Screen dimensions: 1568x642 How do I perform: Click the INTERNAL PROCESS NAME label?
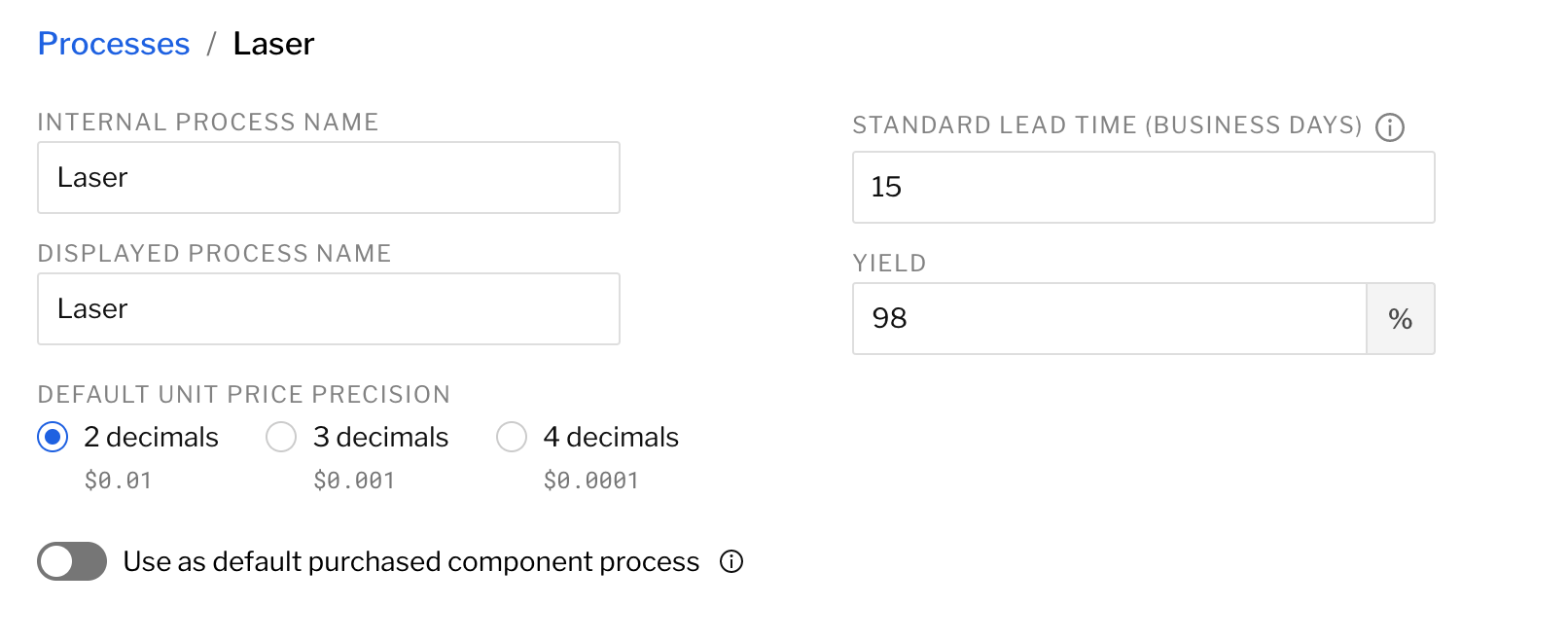[x=207, y=122]
